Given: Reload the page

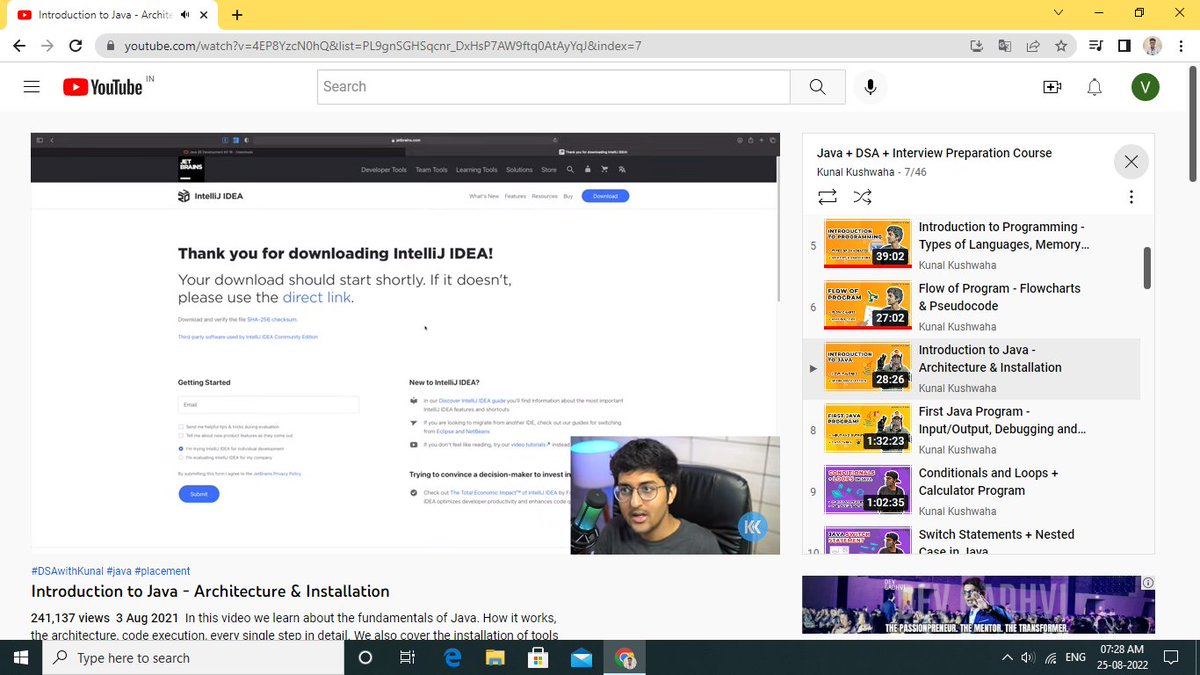Looking at the screenshot, I should click(x=75, y=46).
